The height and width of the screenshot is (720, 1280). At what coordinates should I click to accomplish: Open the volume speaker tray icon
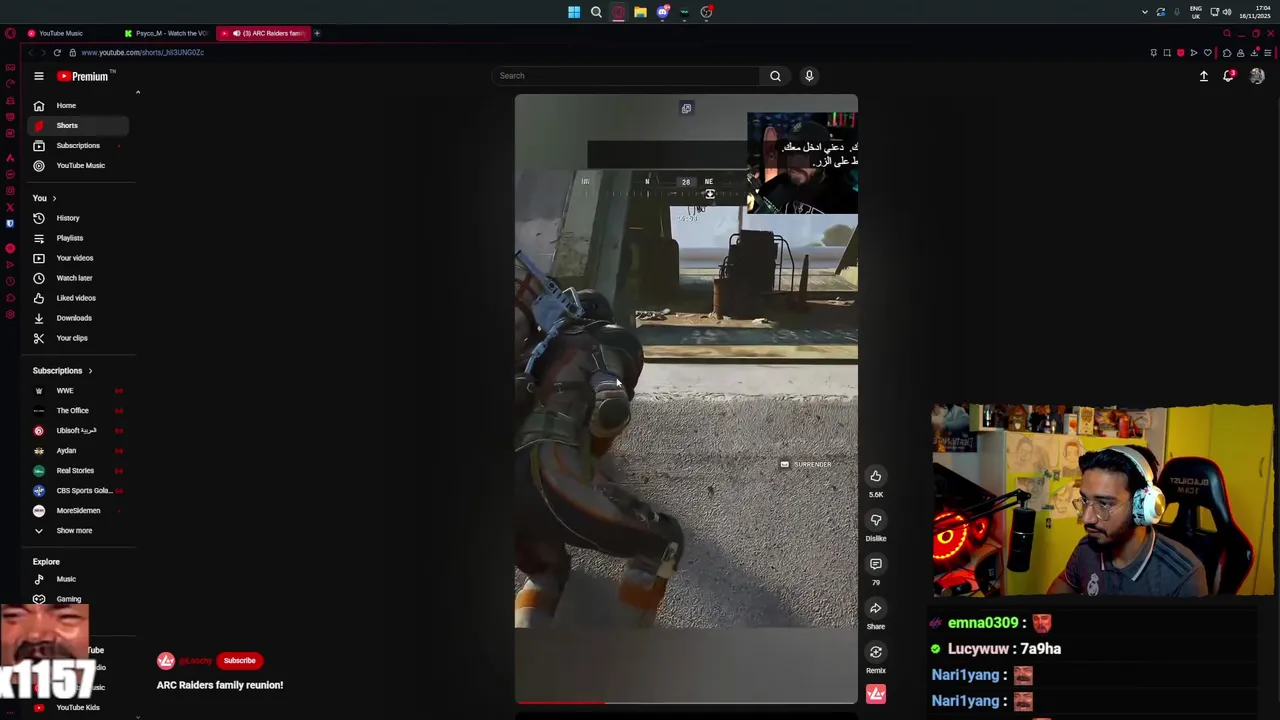1227,12
